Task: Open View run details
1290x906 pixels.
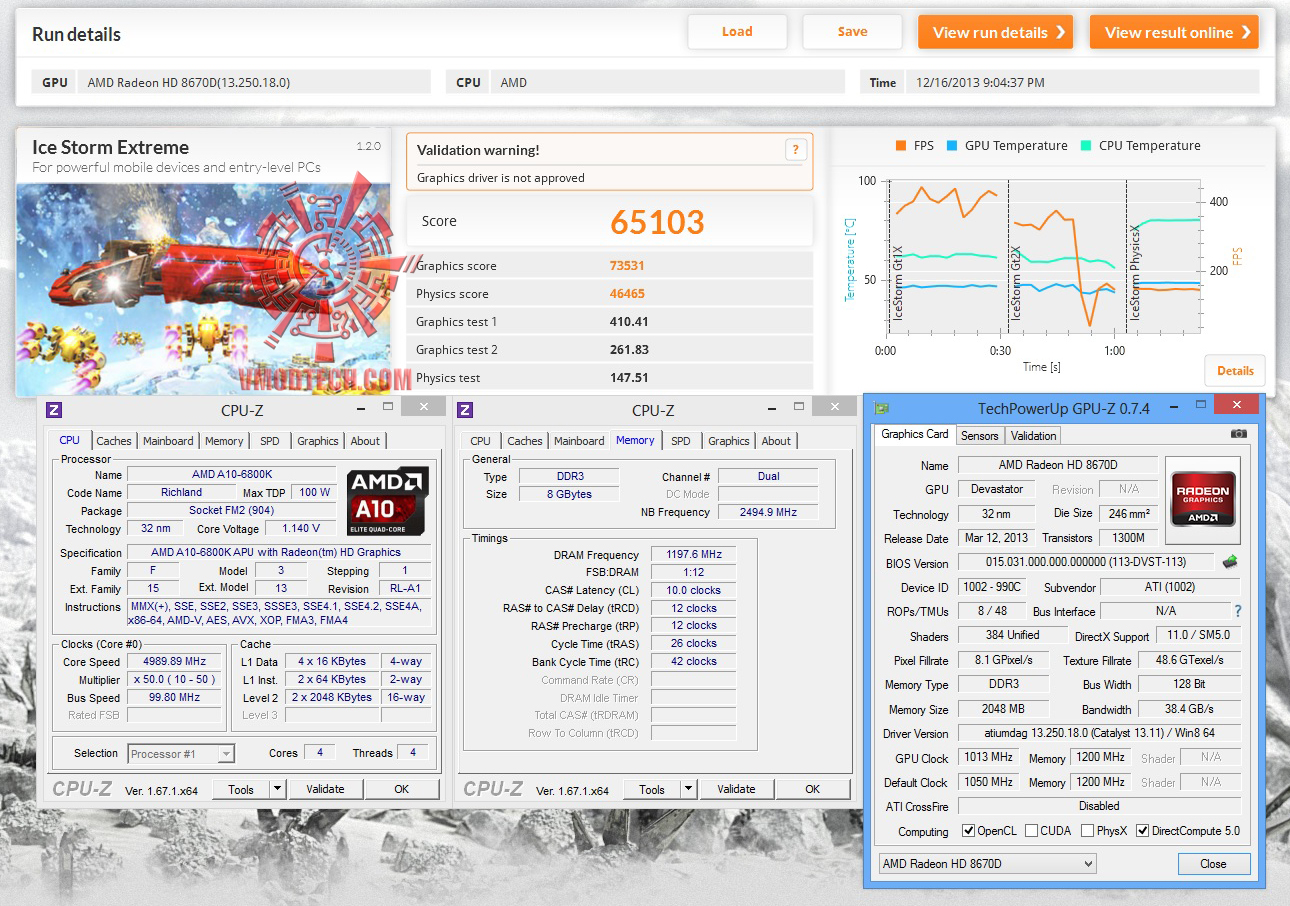Action: 995,32
